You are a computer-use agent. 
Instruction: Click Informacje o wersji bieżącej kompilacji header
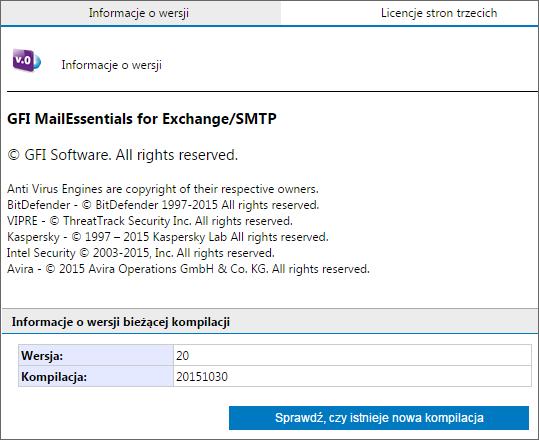pos(270,322)
